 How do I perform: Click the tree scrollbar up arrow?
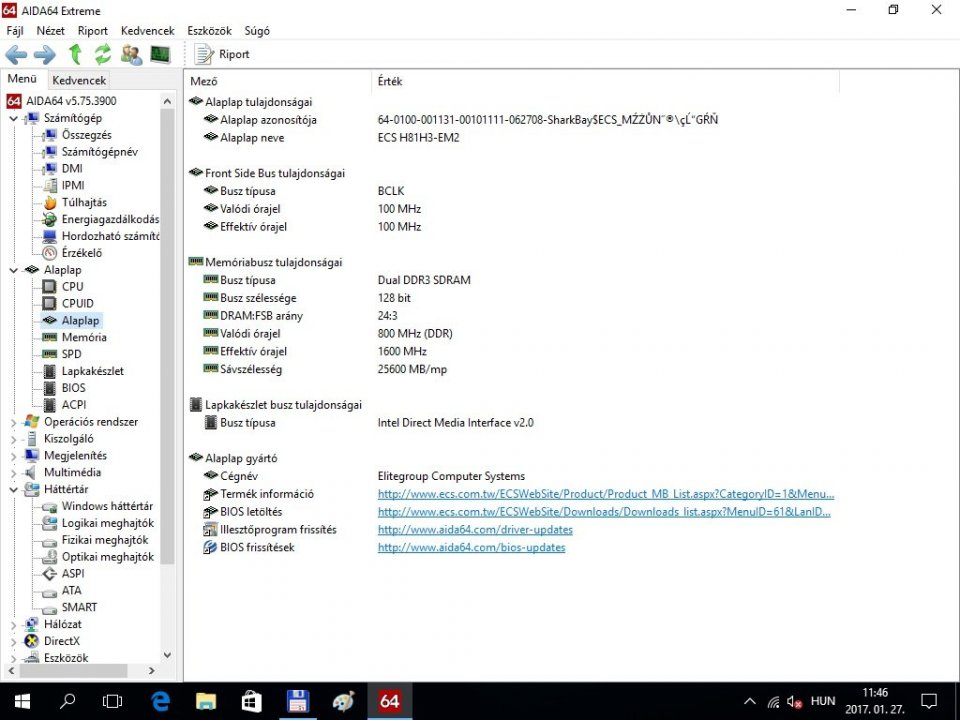tap(167, 100)
